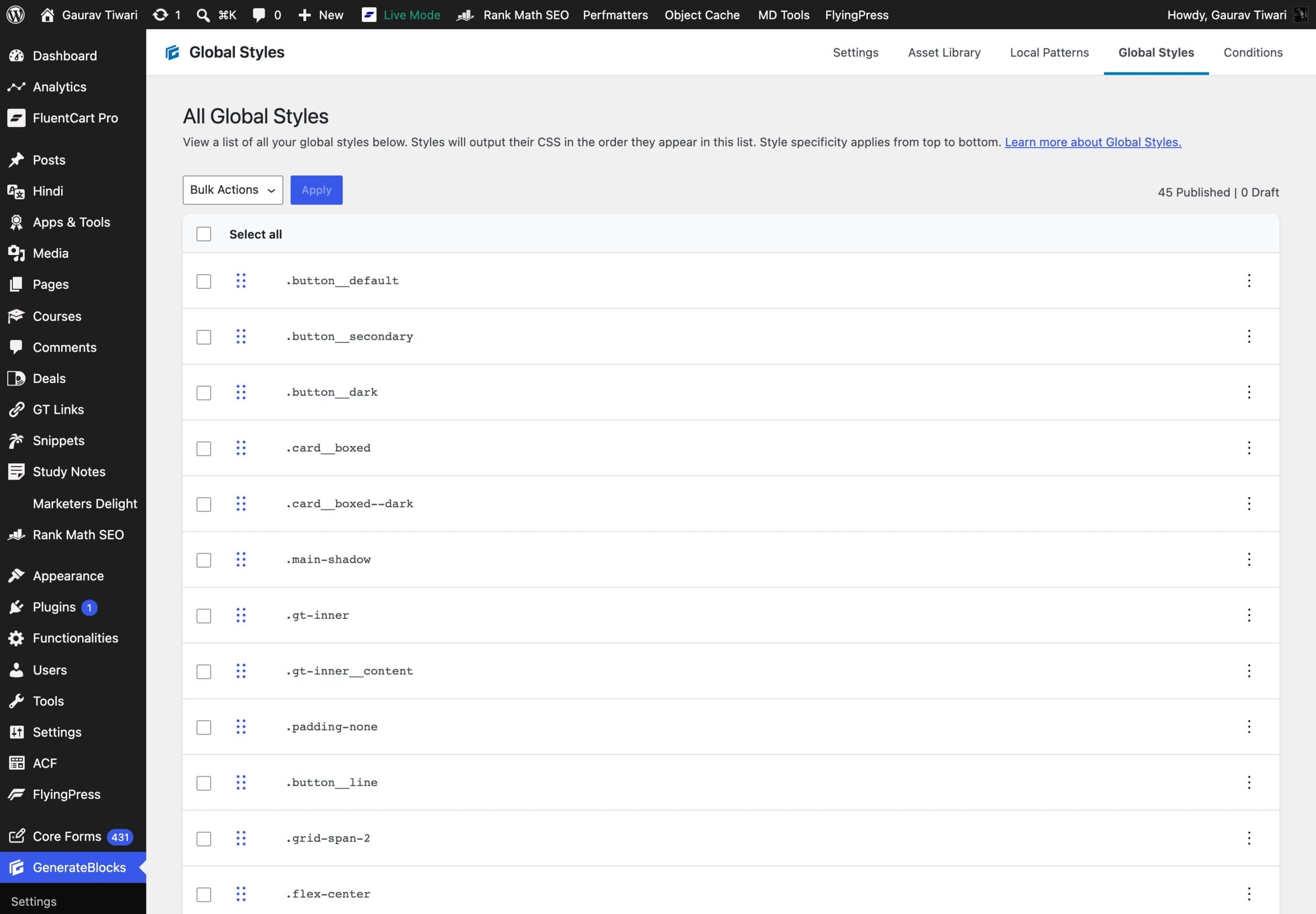Check the Select all checkbox
1316x914 pixels.
click(x=204, y=234)
